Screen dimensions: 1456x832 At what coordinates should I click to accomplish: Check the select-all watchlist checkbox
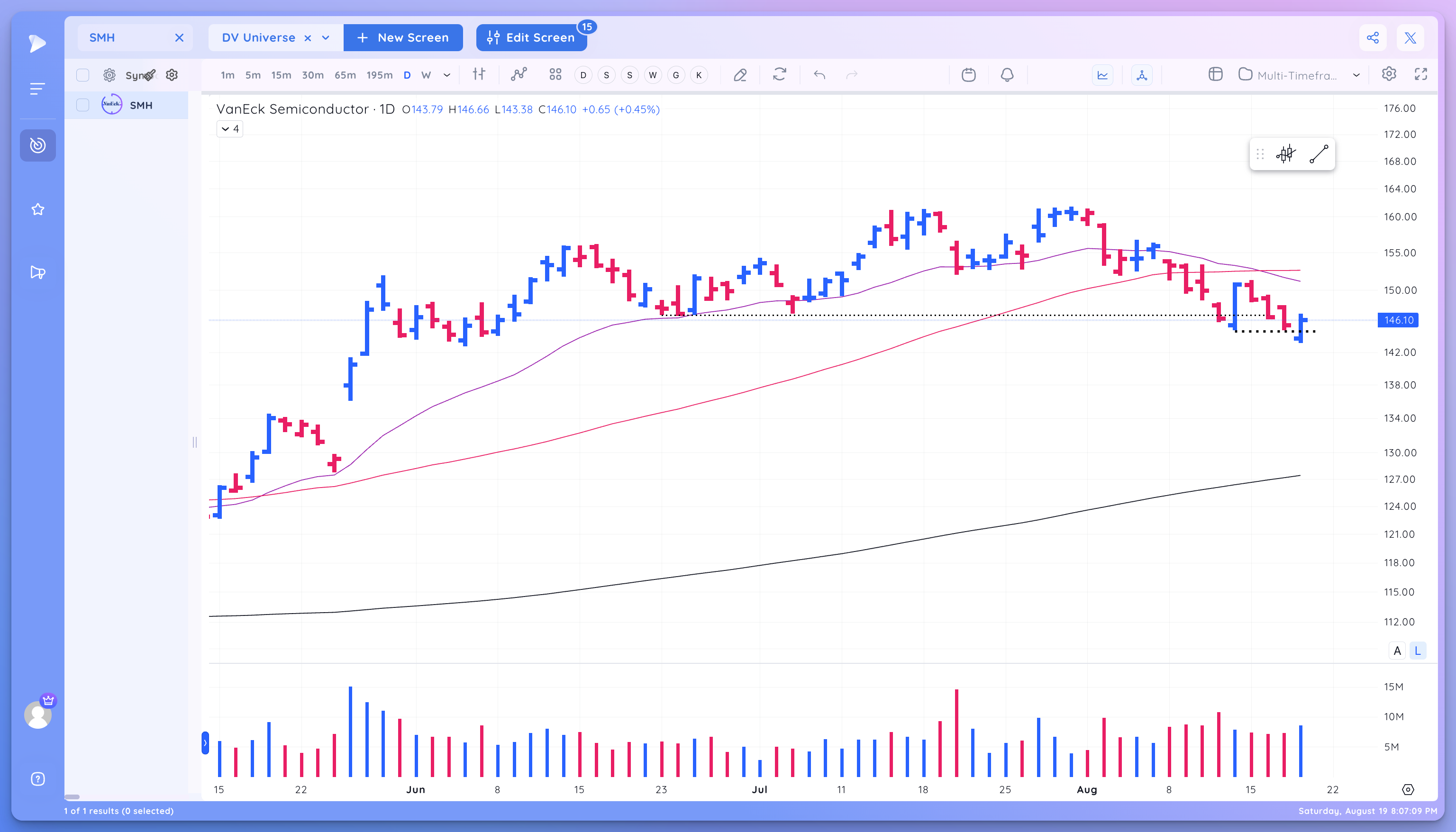[83, 75]
